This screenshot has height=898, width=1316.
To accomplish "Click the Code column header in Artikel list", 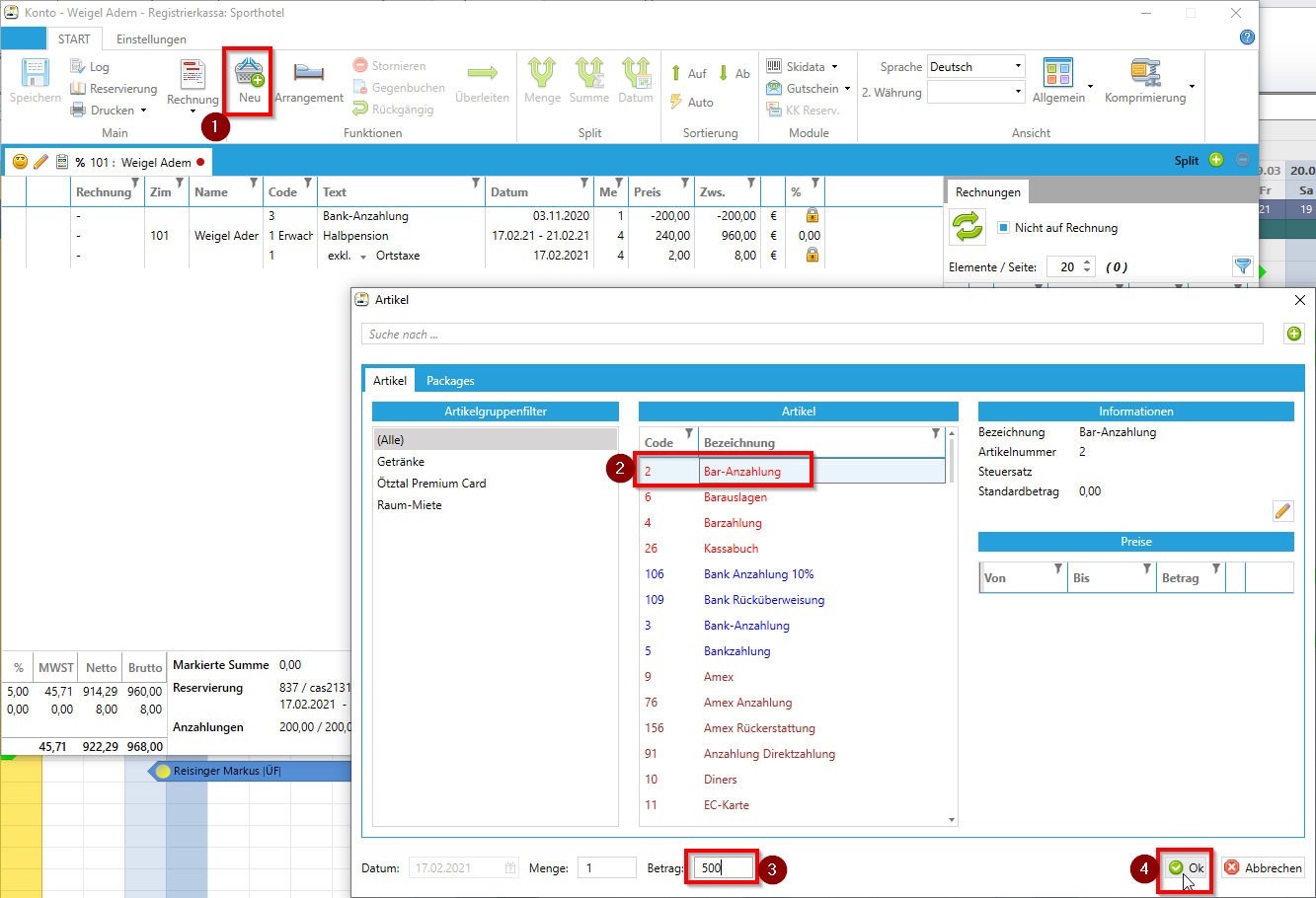I will tap(669, 442).
